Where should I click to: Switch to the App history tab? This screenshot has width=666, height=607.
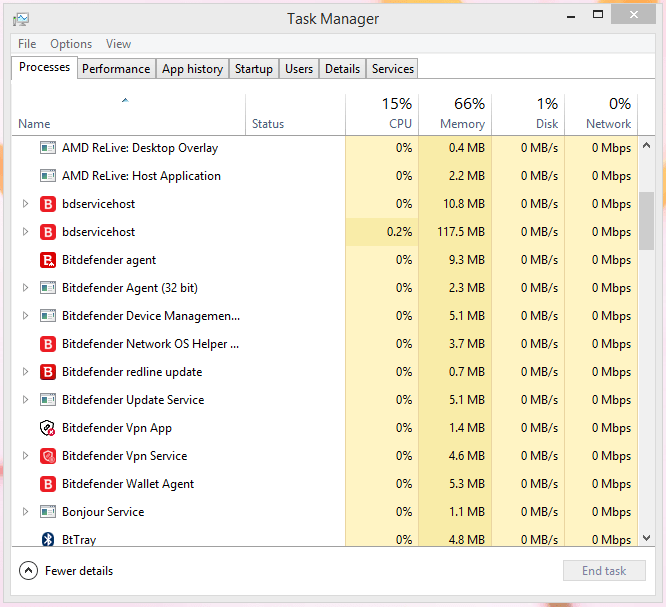(192, 69)
